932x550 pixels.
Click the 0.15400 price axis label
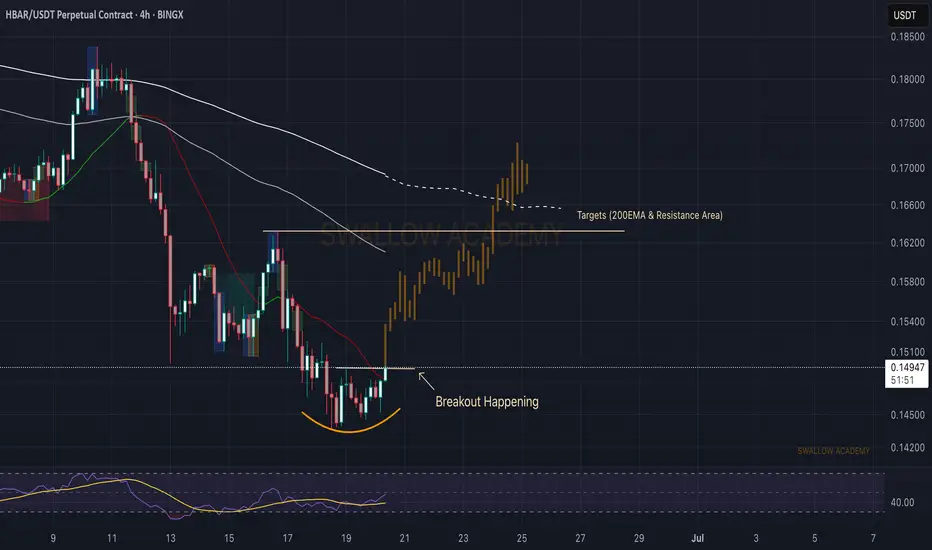(907, 322)
